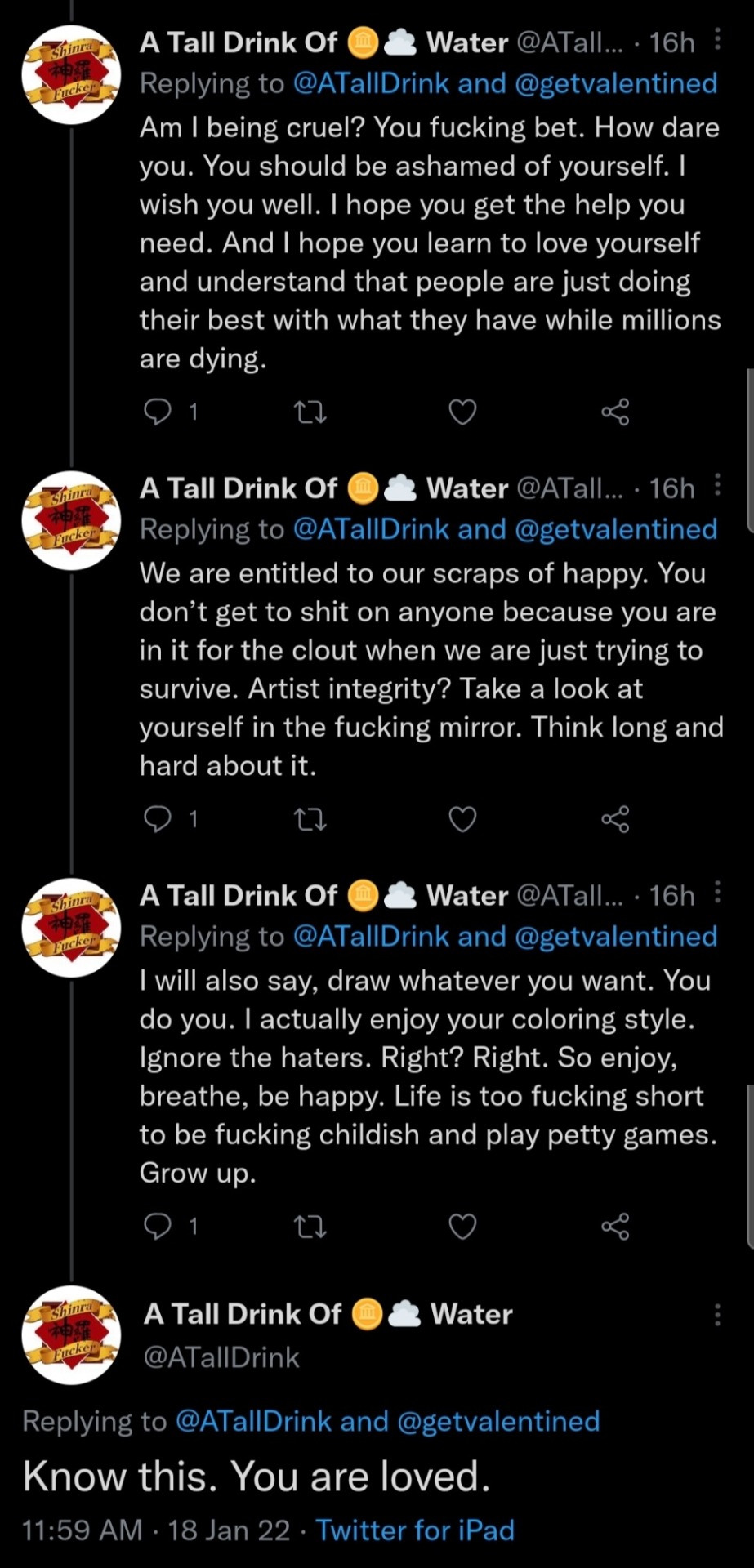Open profile avatar on the "Am I being cruel?" tweet
The width and height of the screenshot is (754, 1568).
tap(72, 74)
